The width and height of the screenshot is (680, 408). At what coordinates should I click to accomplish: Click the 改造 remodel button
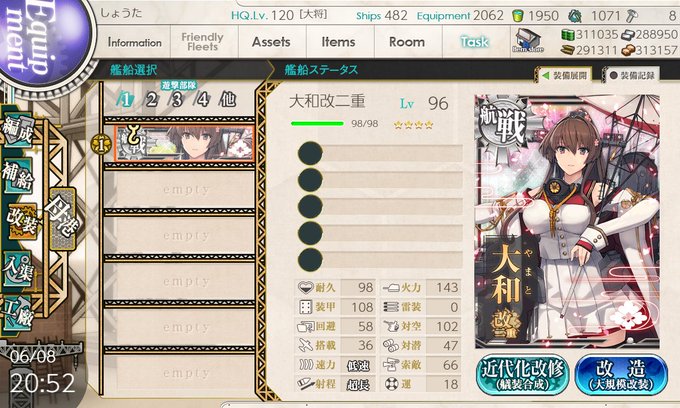click(x=621, y=374)
